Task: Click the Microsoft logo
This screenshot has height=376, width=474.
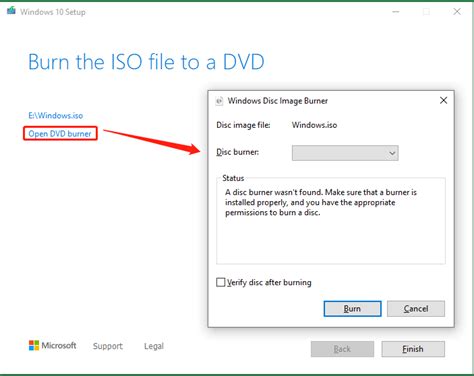Action: coord(52,346)
